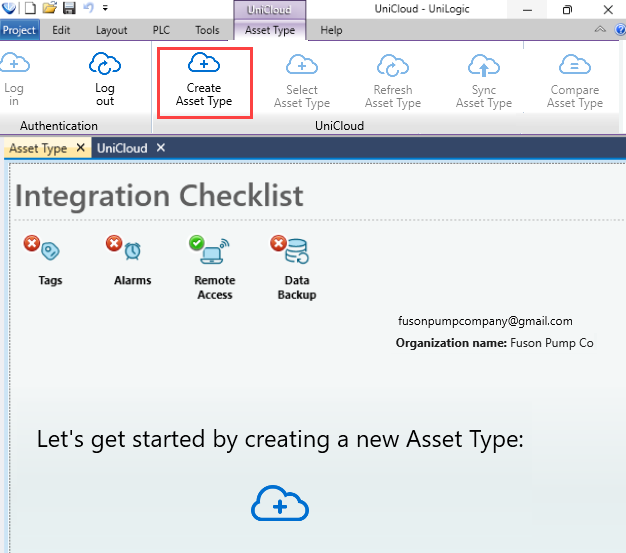Expand the quick access toolbar dropdown arrow
Image resolution: width=626 pixels, height=553 pixels.
tap(105, 9)
